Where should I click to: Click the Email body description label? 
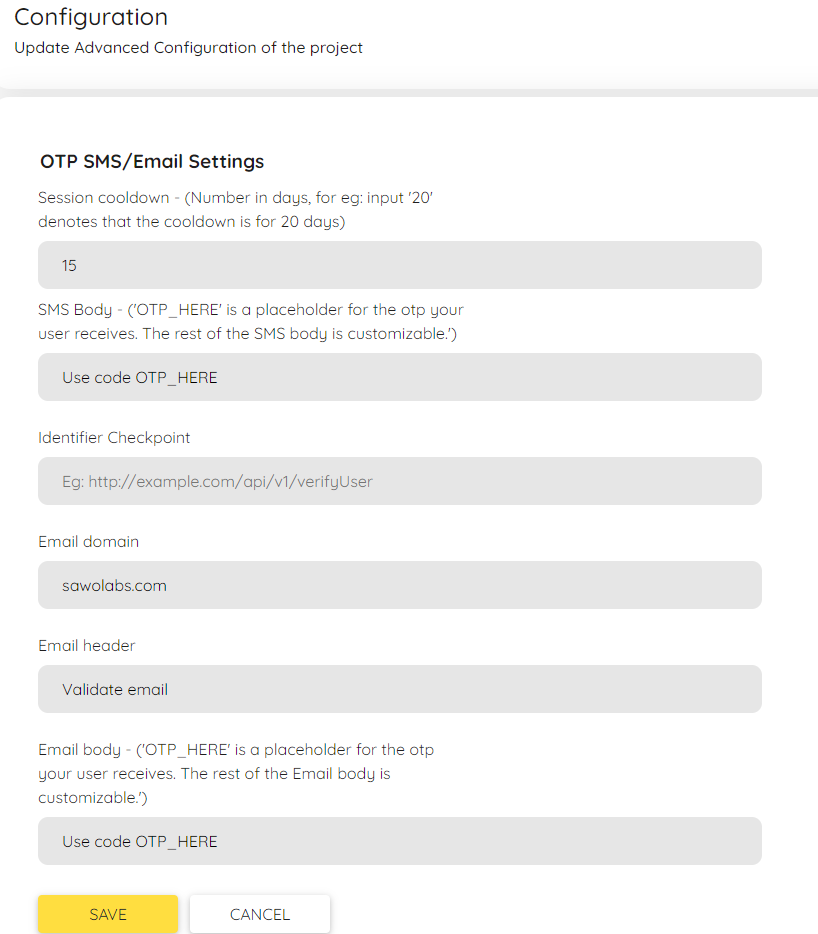(x=236, y=773)
